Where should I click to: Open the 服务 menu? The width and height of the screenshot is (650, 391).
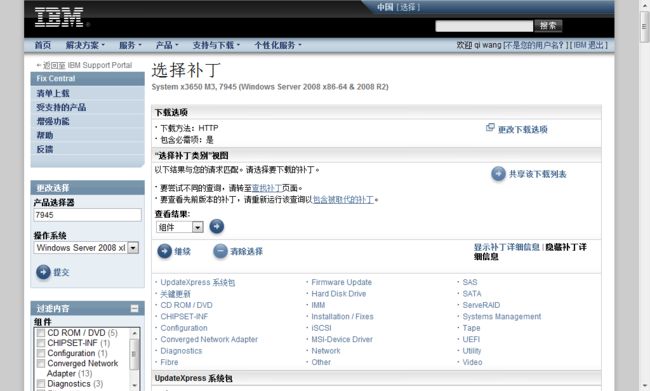tap(130, 45)
